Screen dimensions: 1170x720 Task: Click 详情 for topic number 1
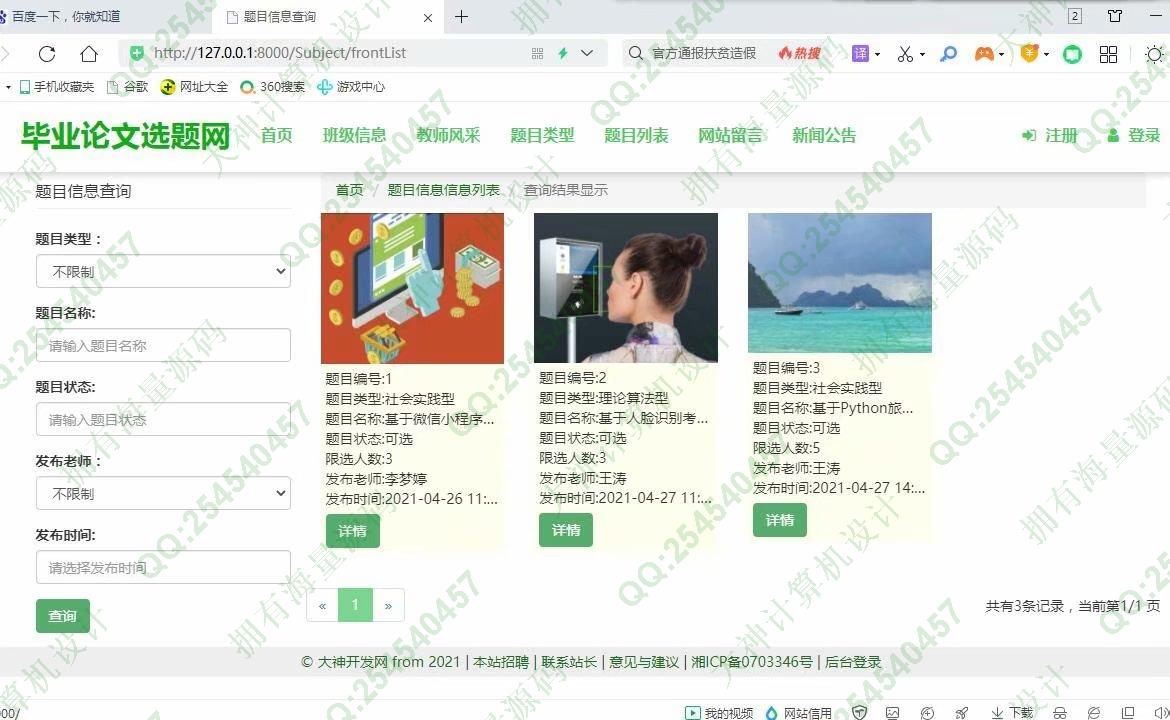353,530
